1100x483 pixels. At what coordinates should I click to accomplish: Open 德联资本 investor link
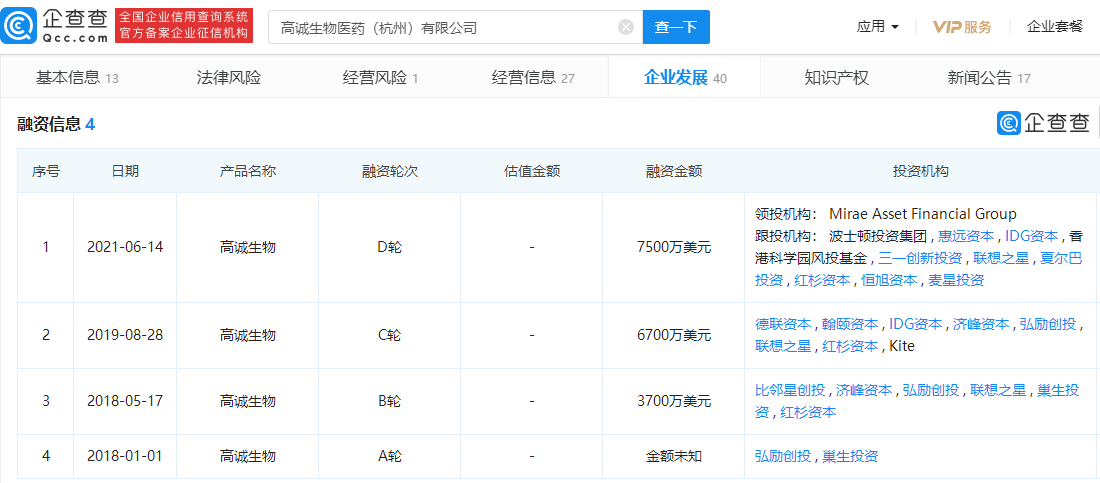point(783,324)
